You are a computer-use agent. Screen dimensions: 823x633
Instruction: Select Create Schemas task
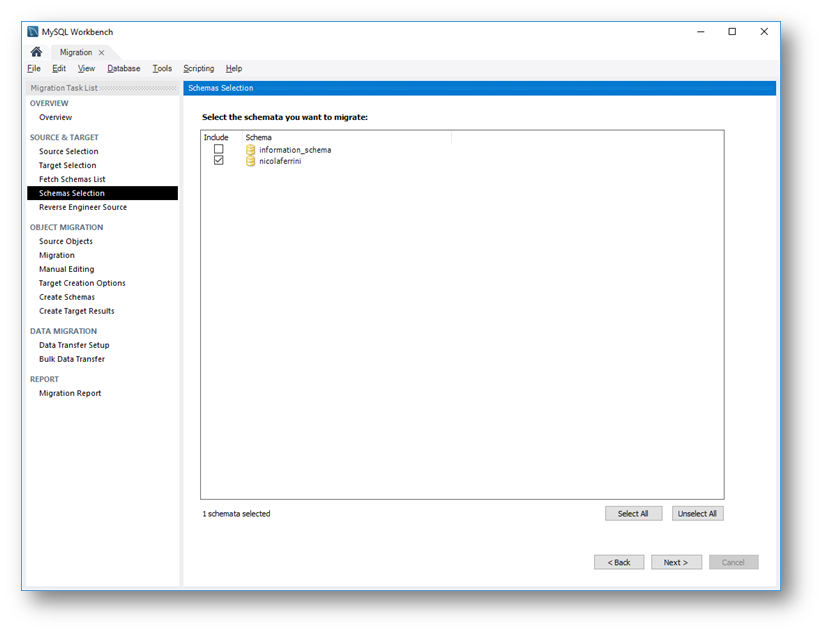[x=67, y=297]
